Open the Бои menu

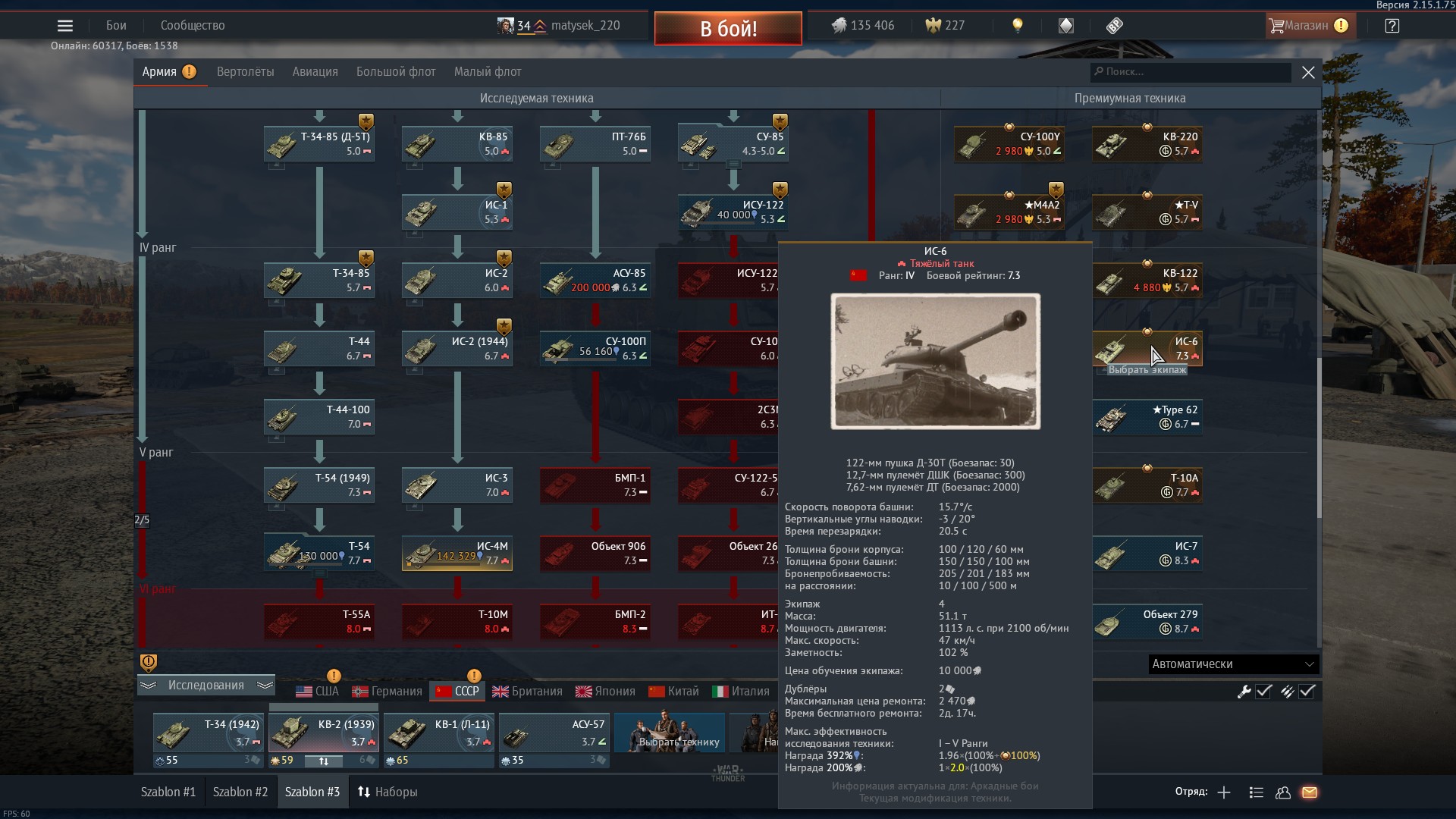click(116, 26)
